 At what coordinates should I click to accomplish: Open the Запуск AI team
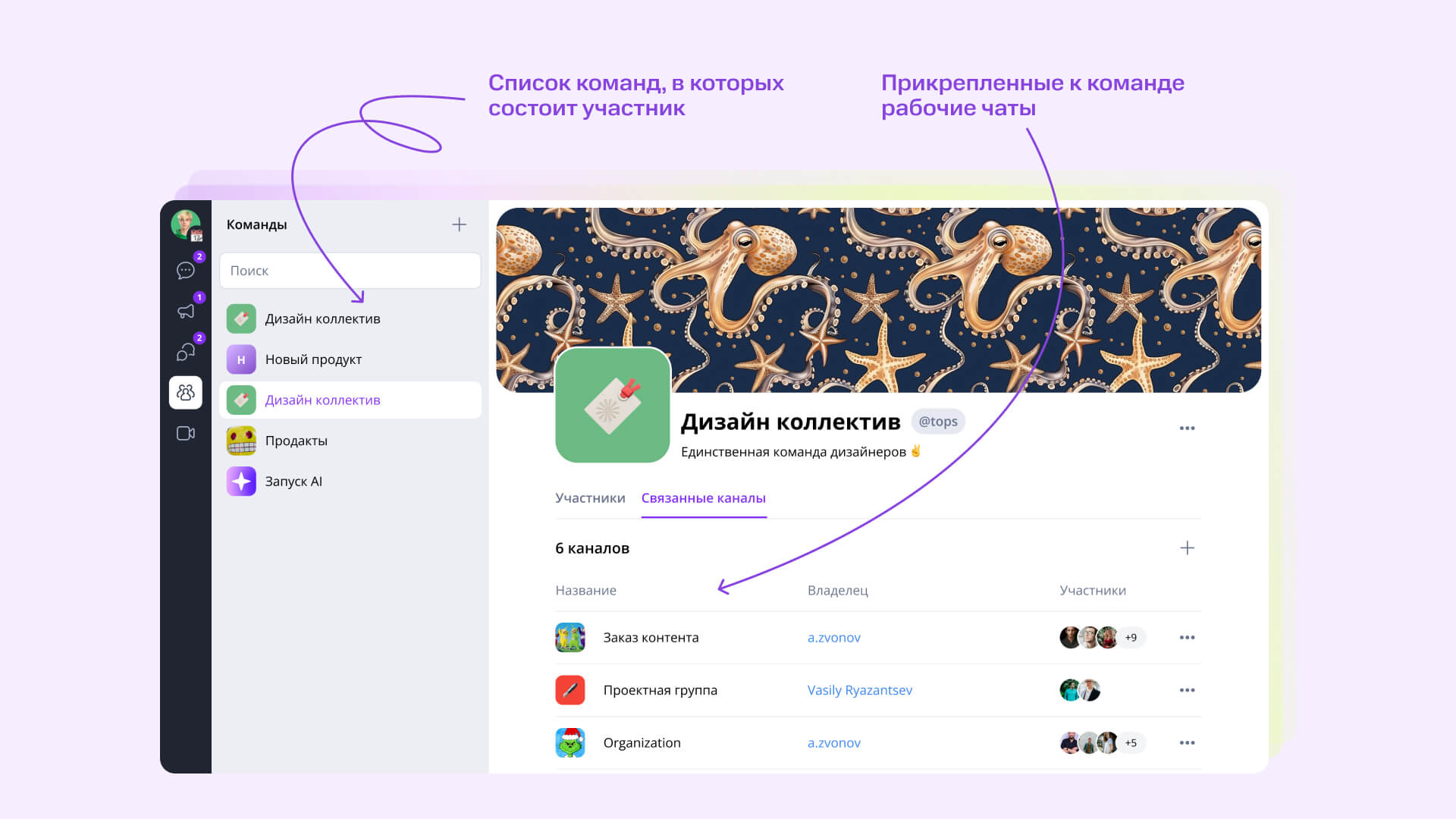click(350, 482)
